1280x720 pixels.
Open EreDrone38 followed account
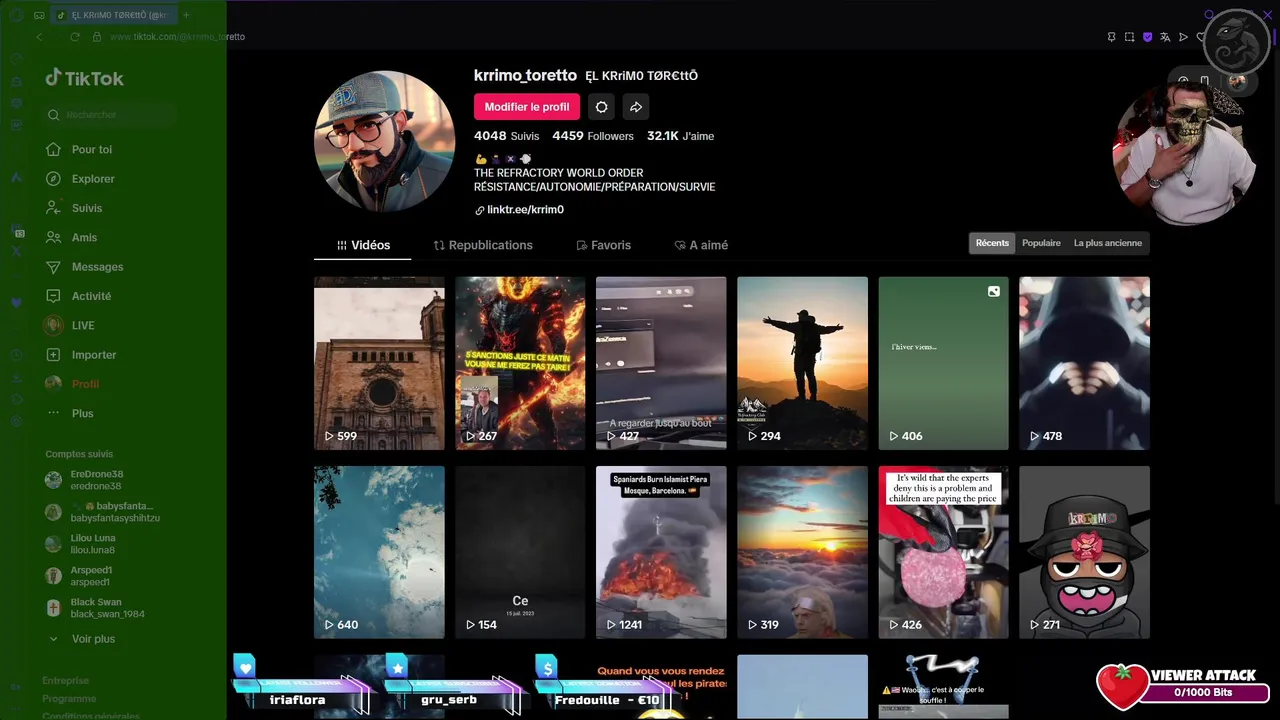85,480
